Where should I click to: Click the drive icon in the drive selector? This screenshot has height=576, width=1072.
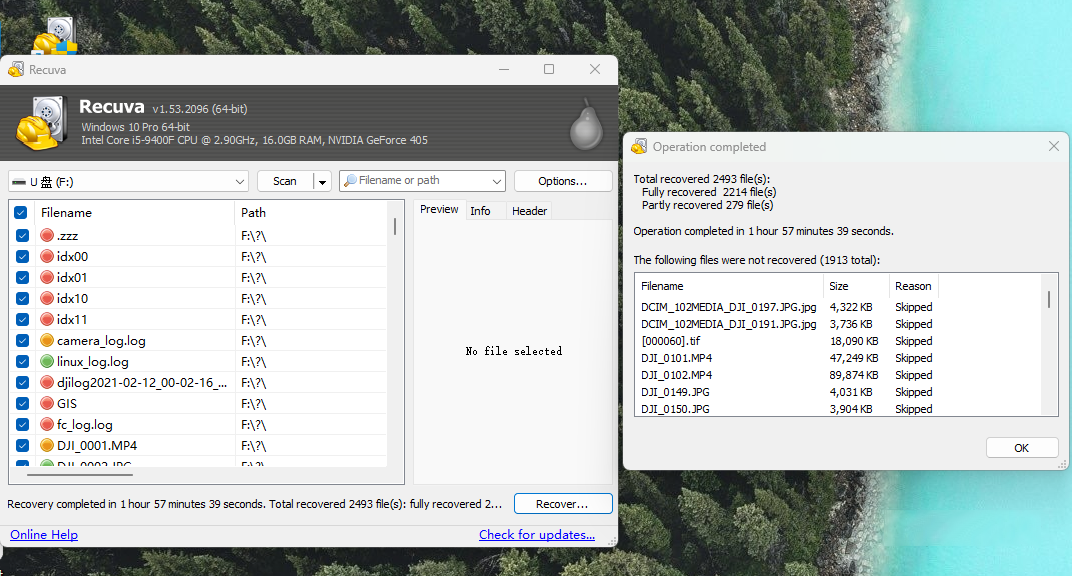point(18,182)
